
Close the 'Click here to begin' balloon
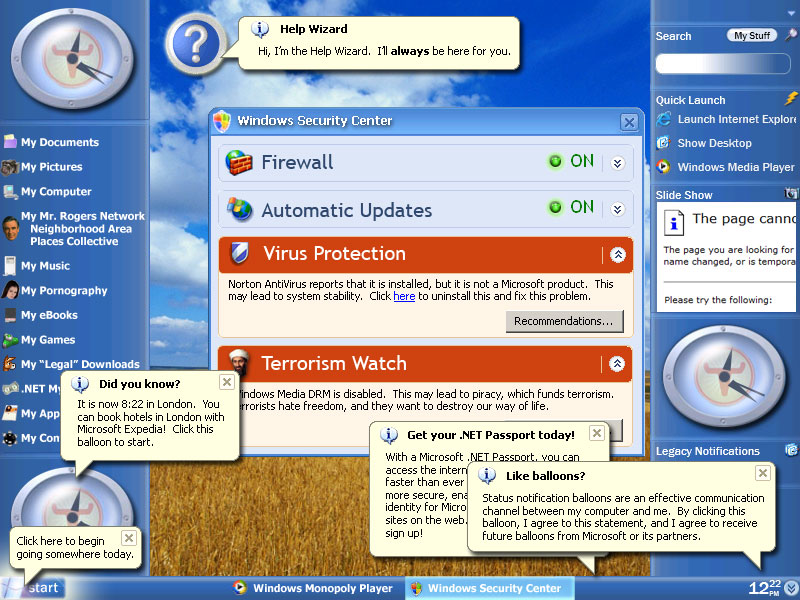click(x=129, y=538)
